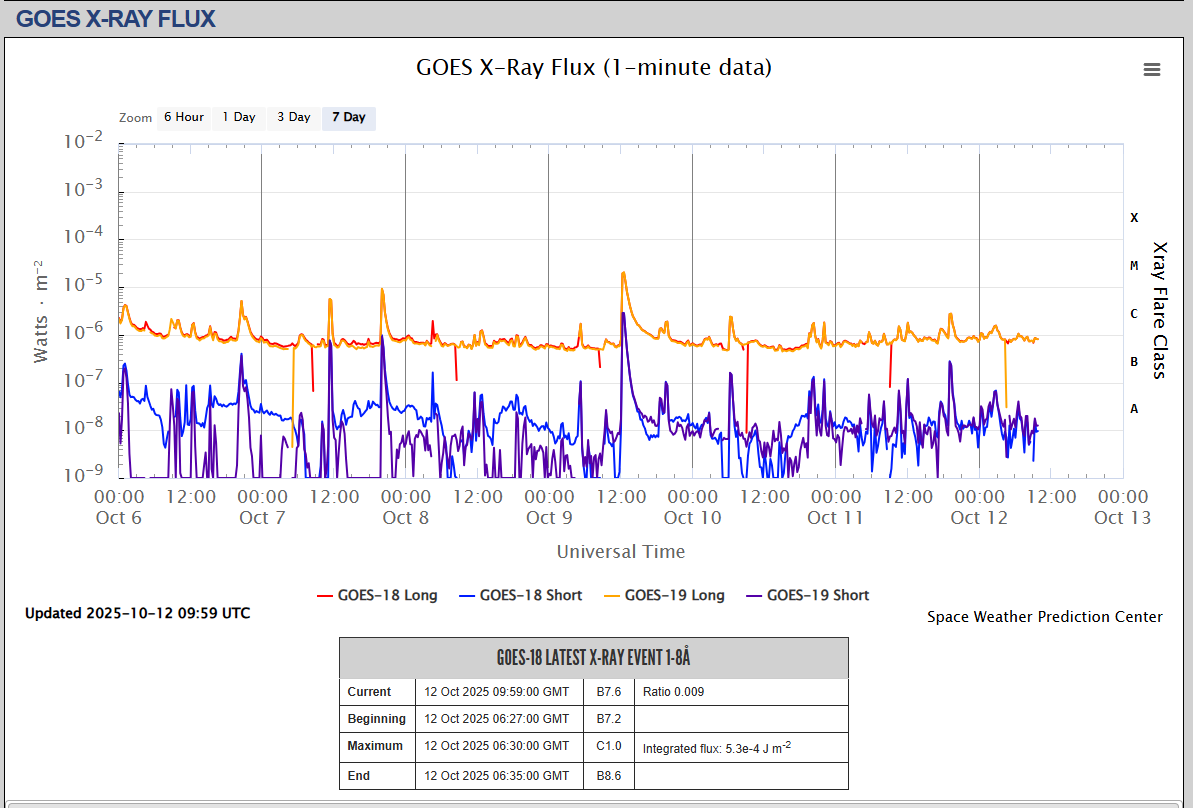Viewport: 1193px width, 808px height.
Task: Click the purple GOES-19 Short legend line
Action: (751, 595)
